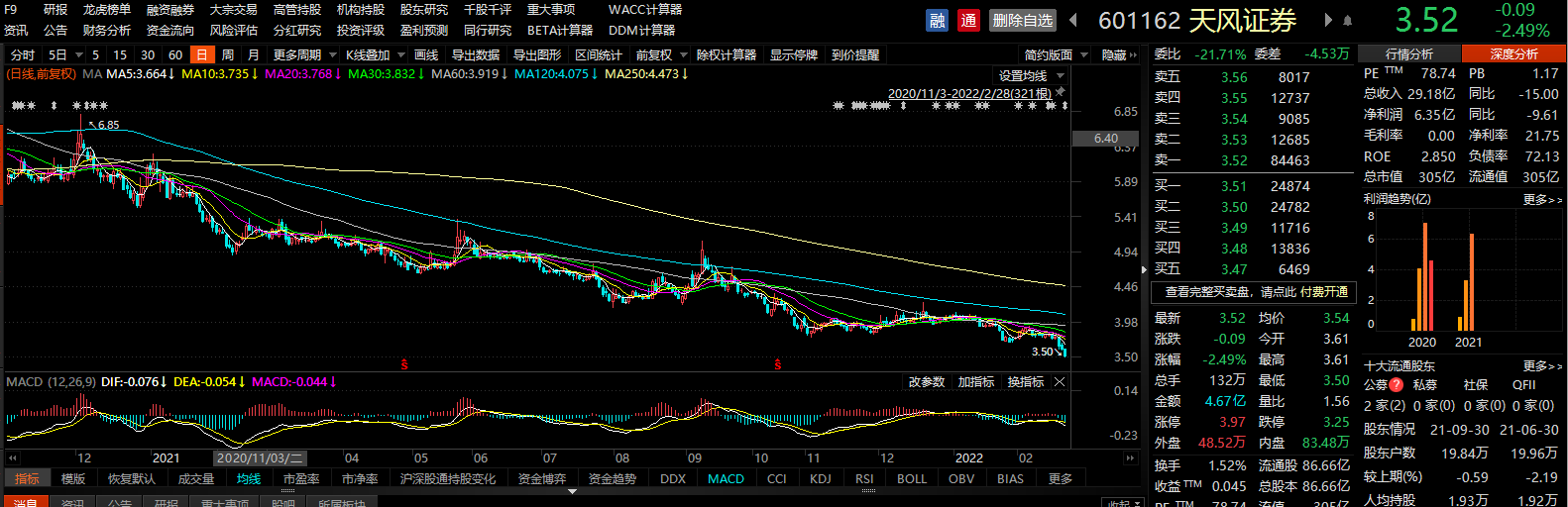Click the 卖一 3.52 order row
This screenshot has width=1568, height=507.
click(x=1253, y=160)
